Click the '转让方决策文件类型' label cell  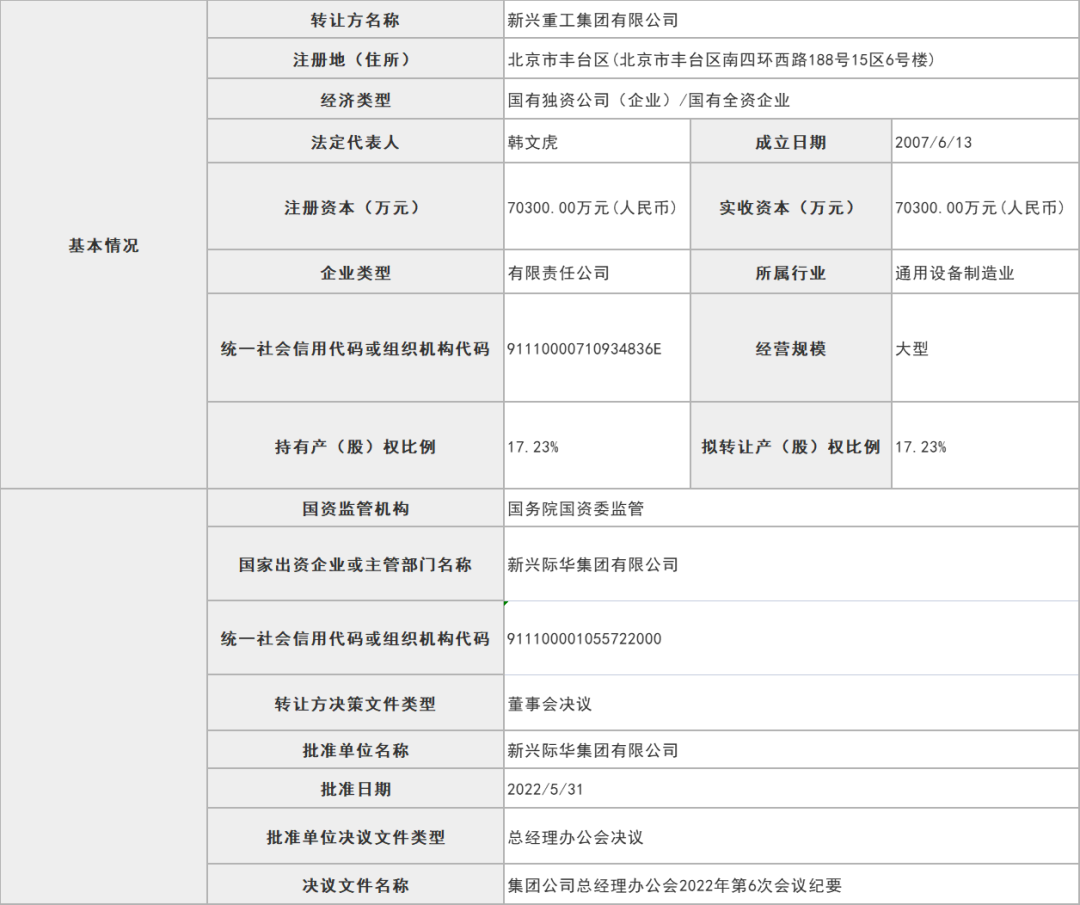355,703
